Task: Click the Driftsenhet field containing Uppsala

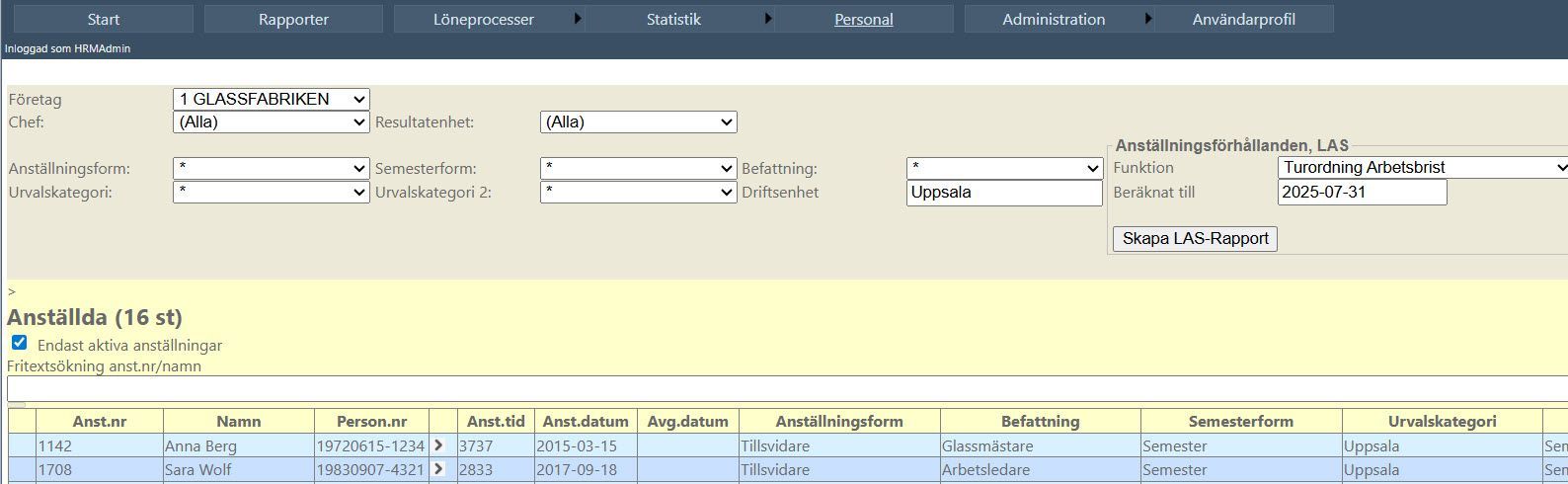Action: click(1003, 193)
